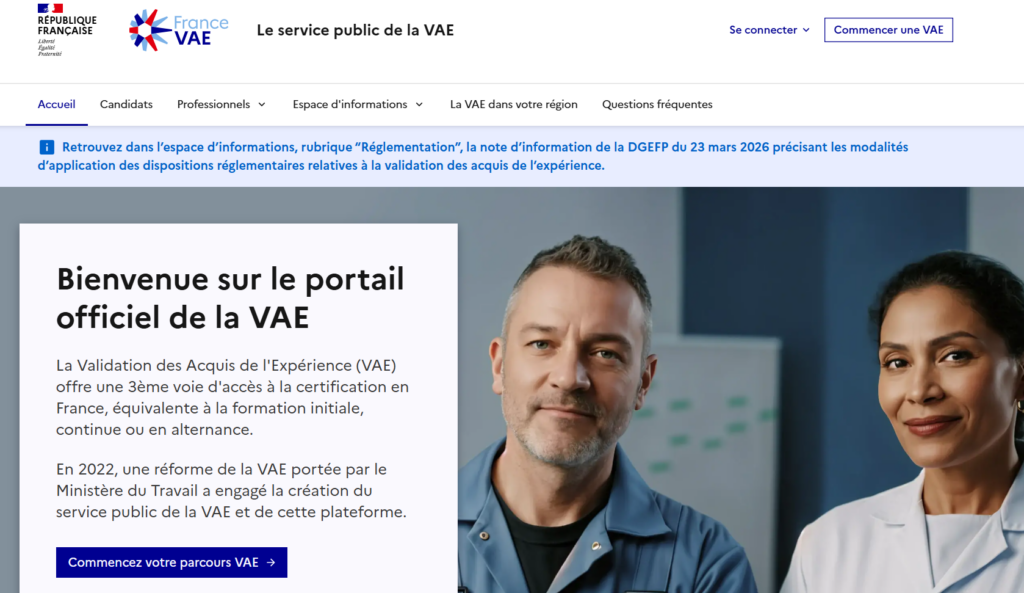Open the Candidats menu item
The image size is (1024, 593).
click(x=126, y=104)
